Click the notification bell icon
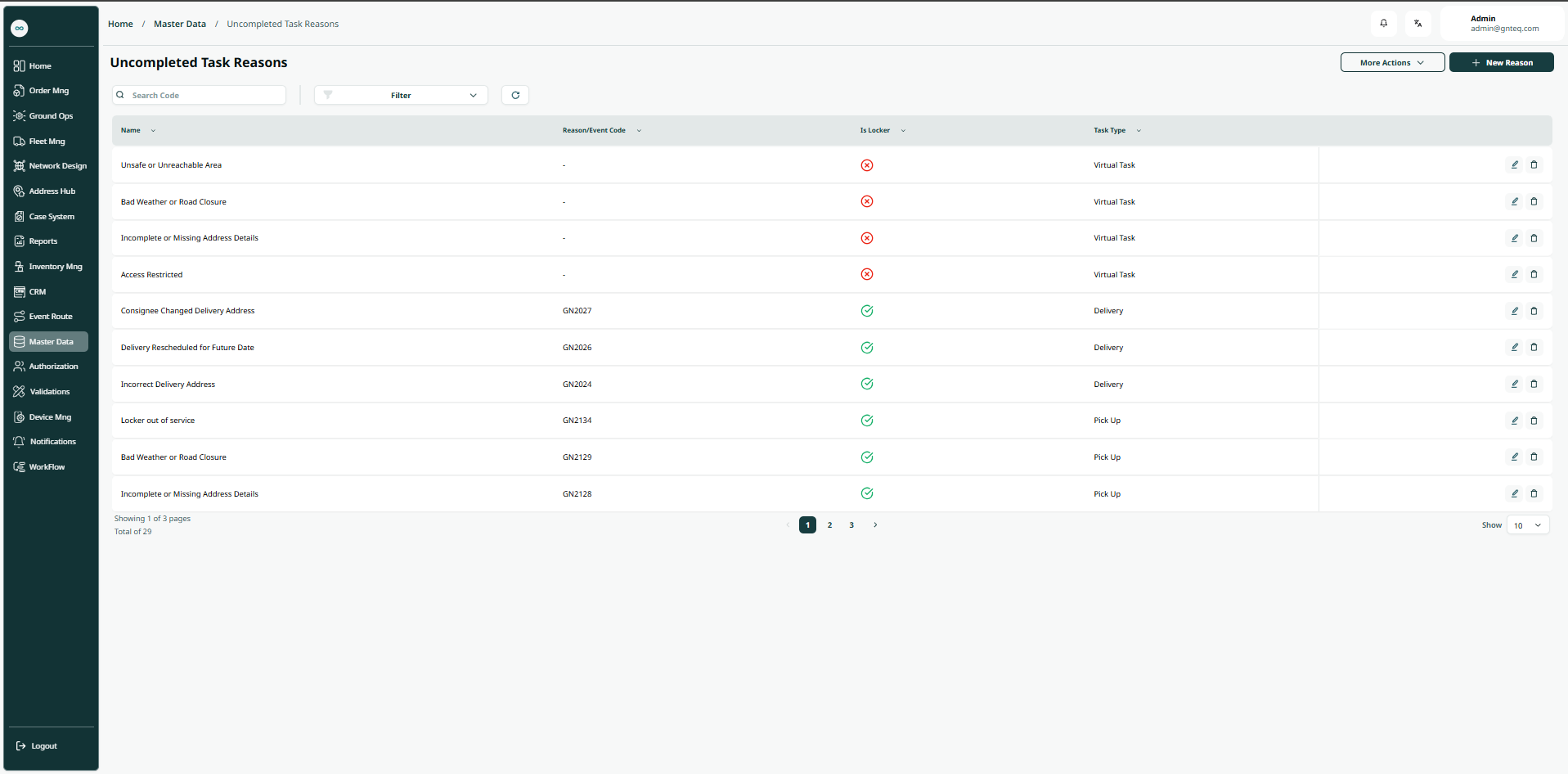This screenshot has height=774, width=1568. pos(1383,24)
